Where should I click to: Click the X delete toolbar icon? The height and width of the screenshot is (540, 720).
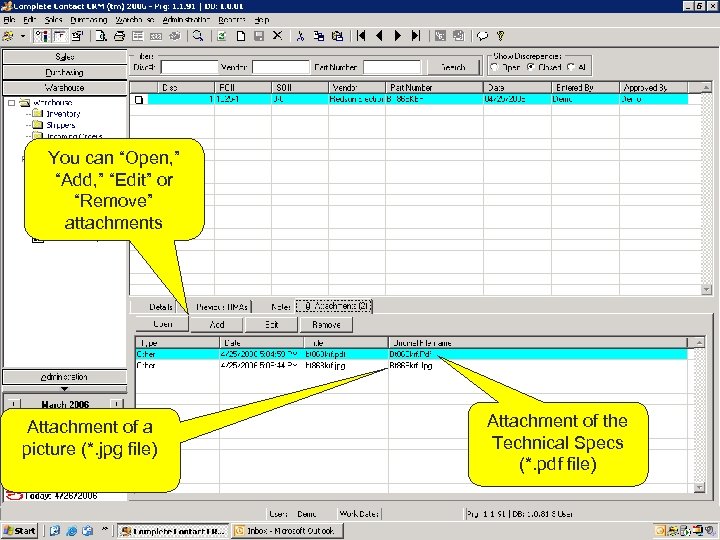click(277, 35)
